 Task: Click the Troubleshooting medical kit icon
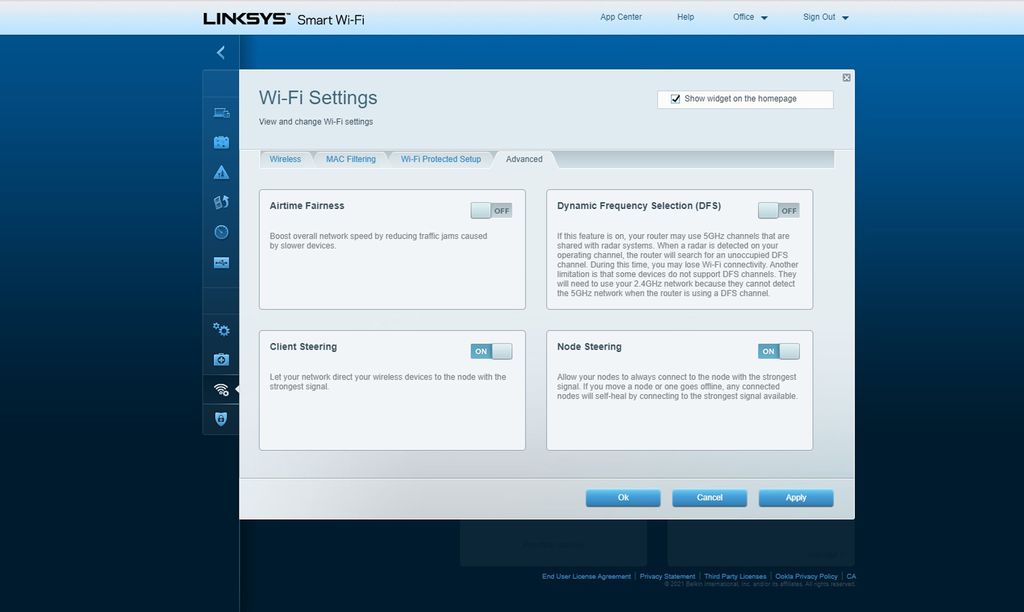(x=221, y=359)
